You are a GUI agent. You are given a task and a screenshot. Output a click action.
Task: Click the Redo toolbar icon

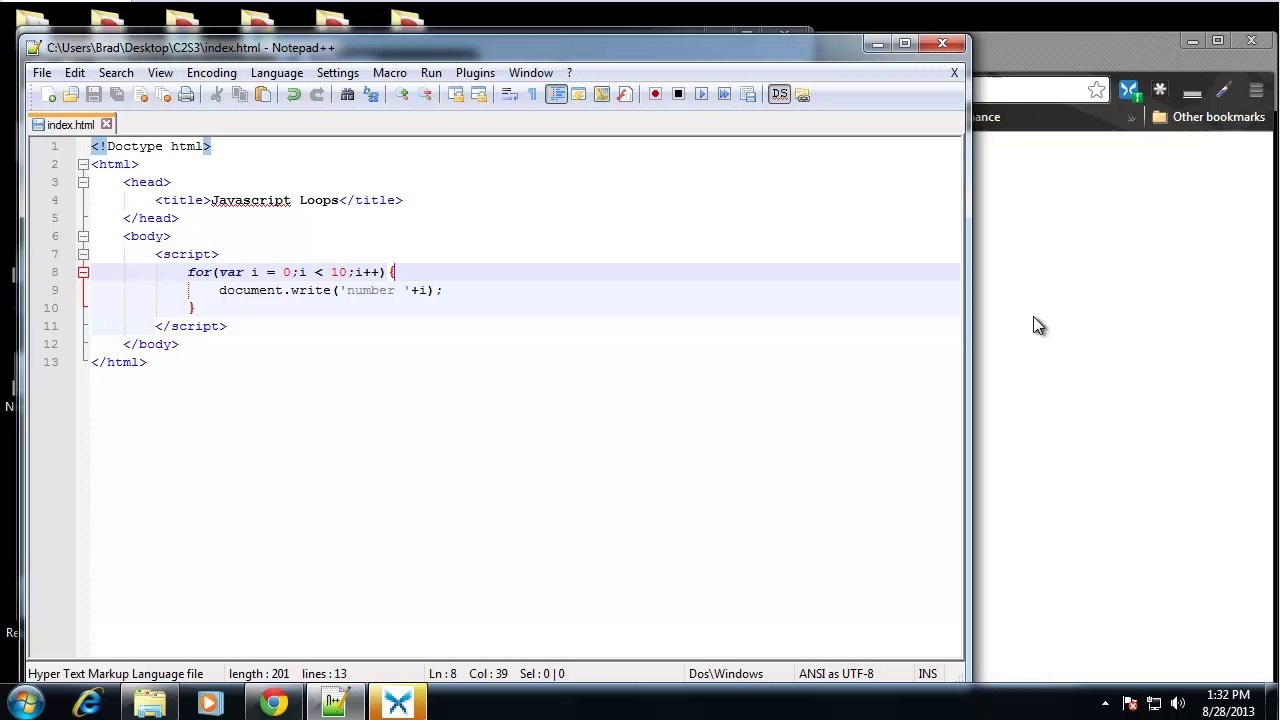pos(316,94)
